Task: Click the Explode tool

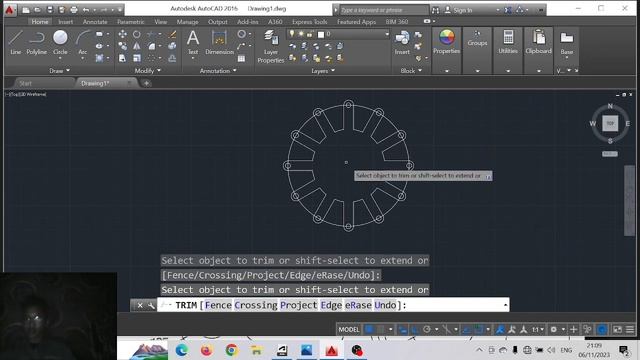Action: (172, 46)
